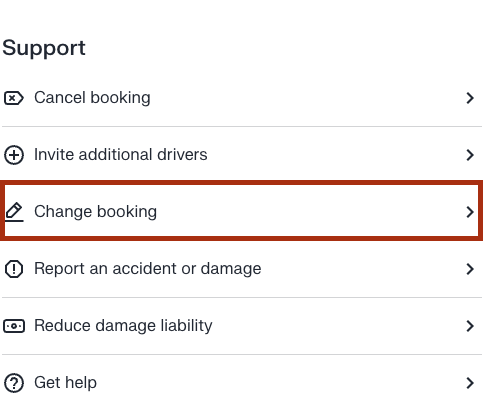
Task: Click the Get help text
Action: coord(65,383)
